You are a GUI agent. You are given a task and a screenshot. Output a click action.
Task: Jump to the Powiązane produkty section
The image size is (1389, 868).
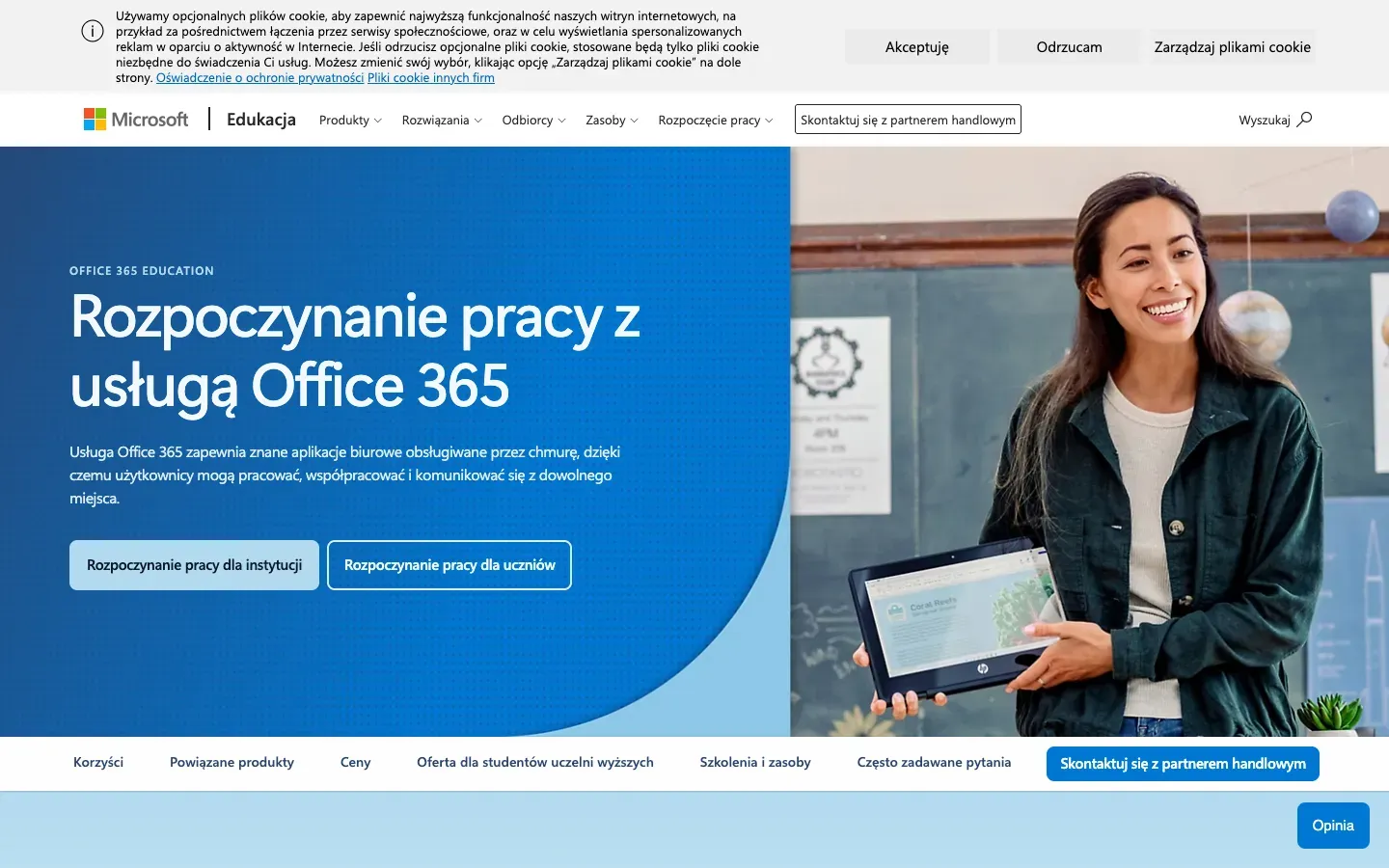231,762
